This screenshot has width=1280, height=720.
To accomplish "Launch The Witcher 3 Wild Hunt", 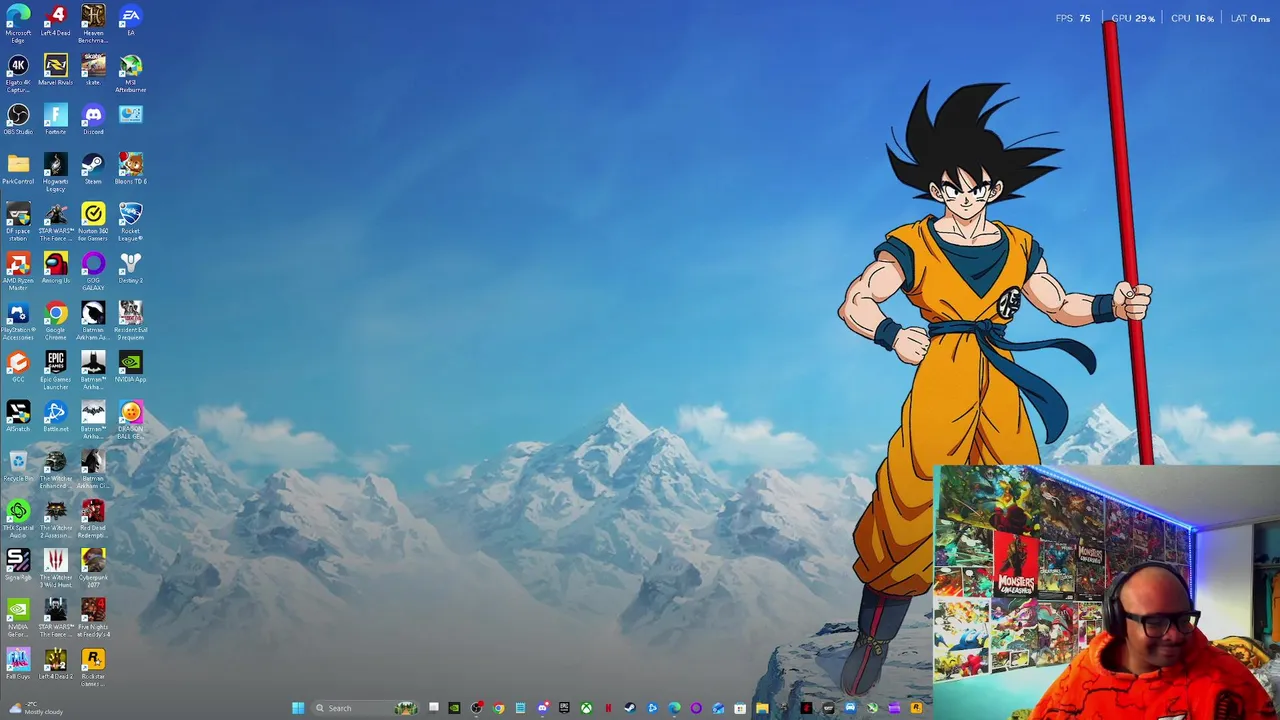I will pyautogui.click(x=55, y=568).
